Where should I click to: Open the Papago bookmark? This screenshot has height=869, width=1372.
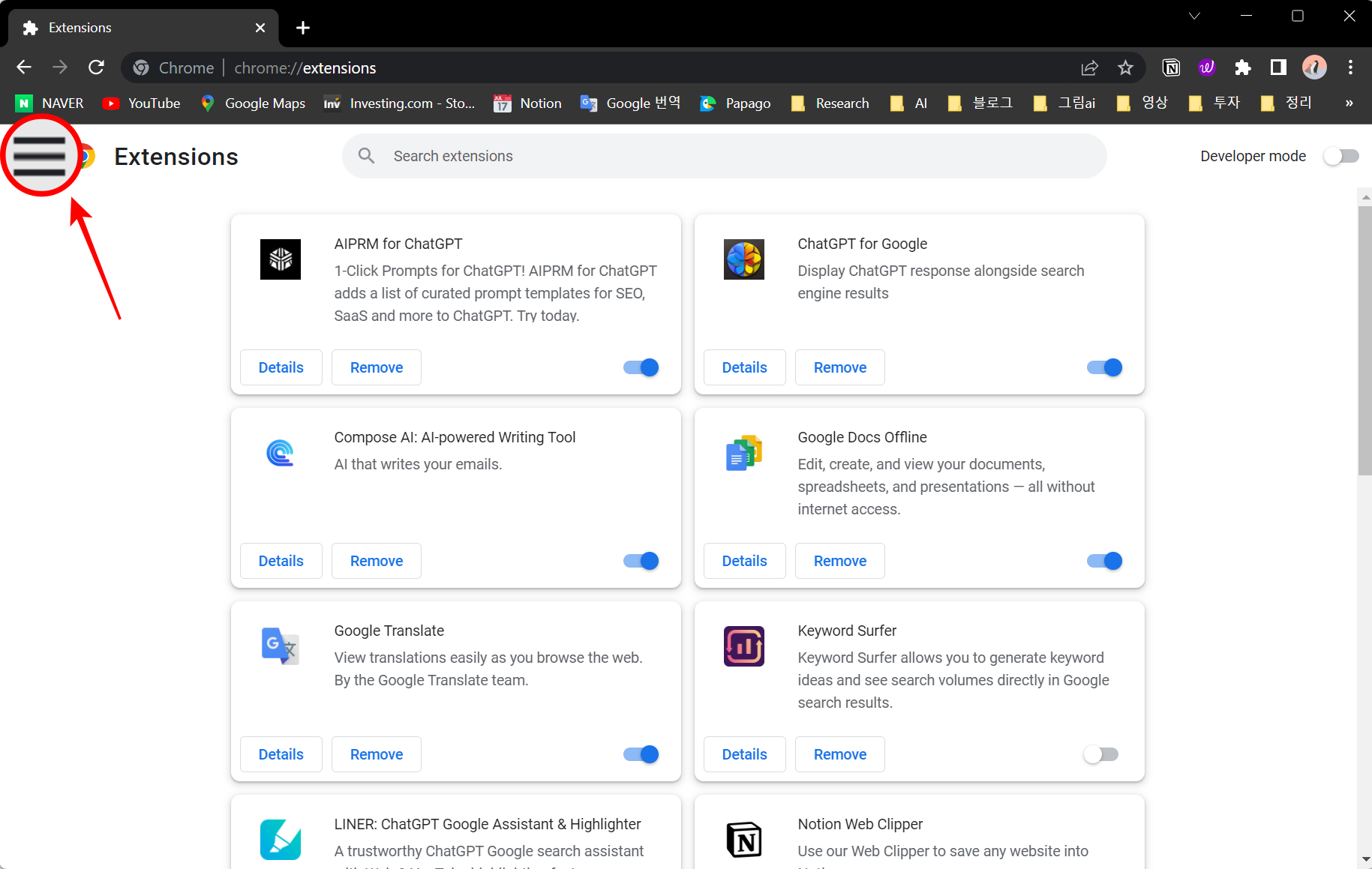pos(735,103)
